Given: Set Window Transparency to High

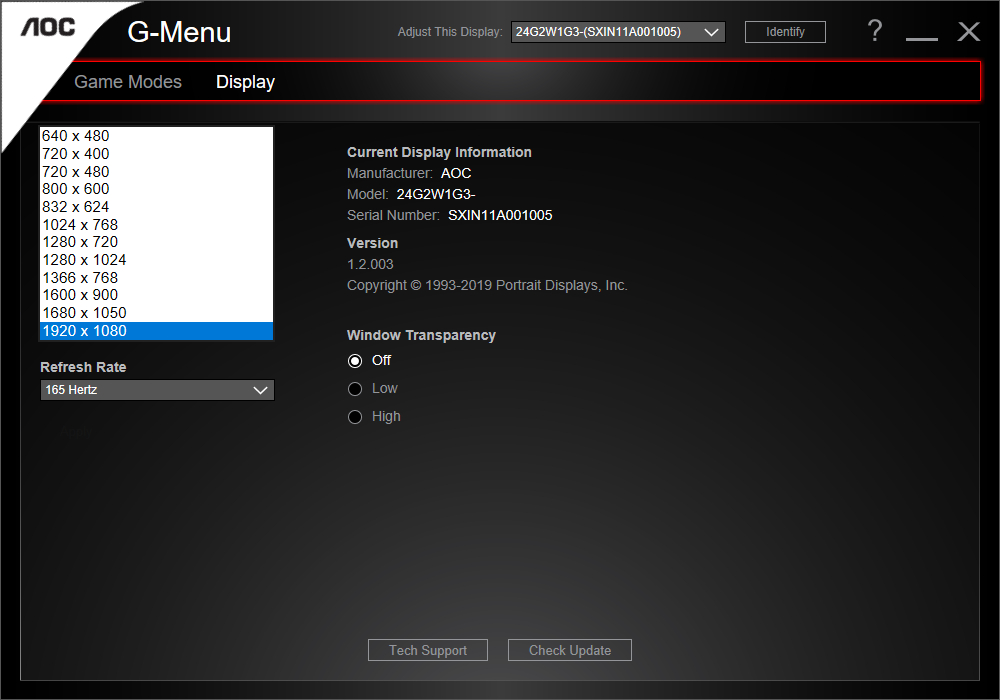Looking at the screenshot, I should [355, 417].
